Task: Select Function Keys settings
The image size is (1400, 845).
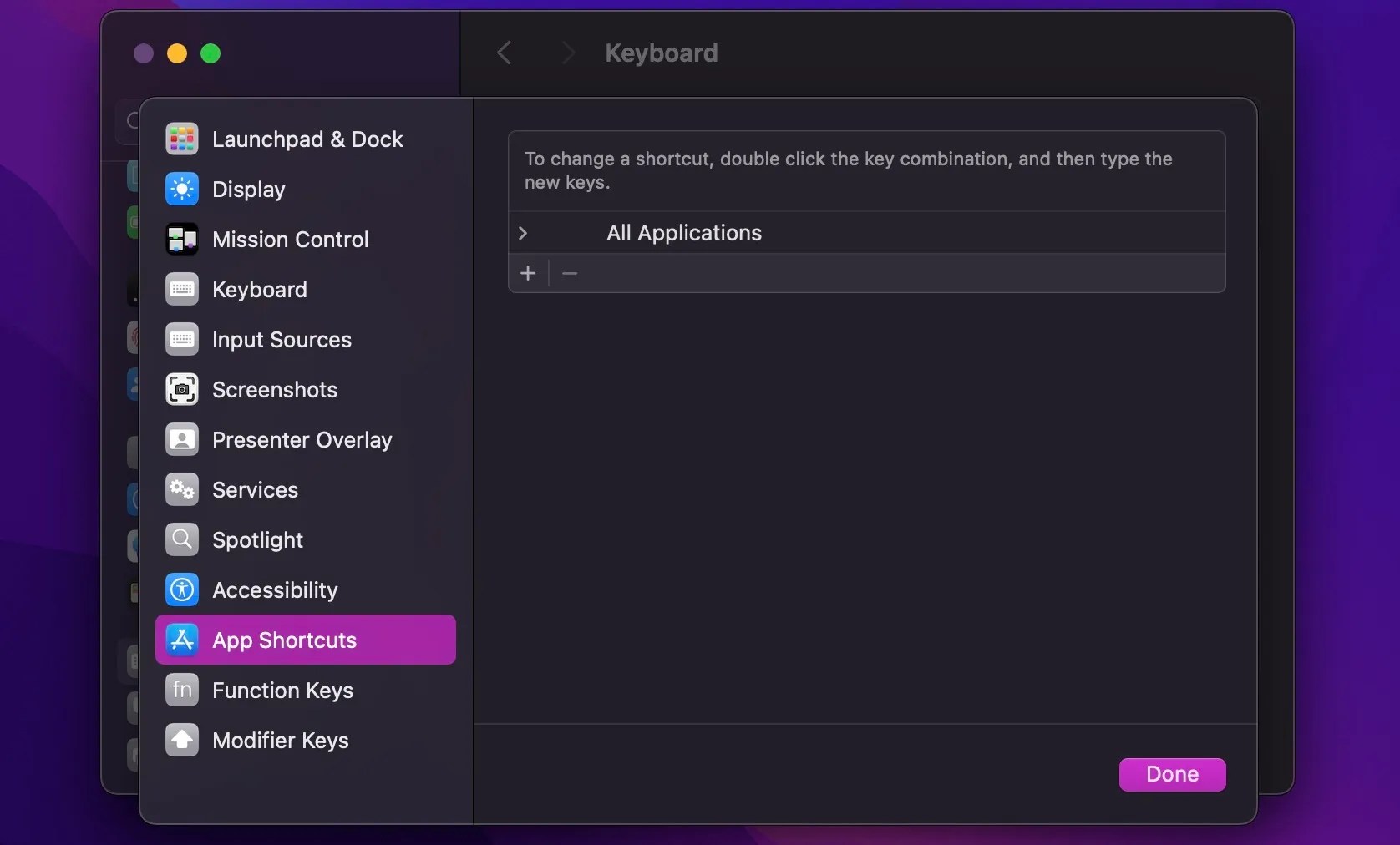Action: (x=282, y=691)
